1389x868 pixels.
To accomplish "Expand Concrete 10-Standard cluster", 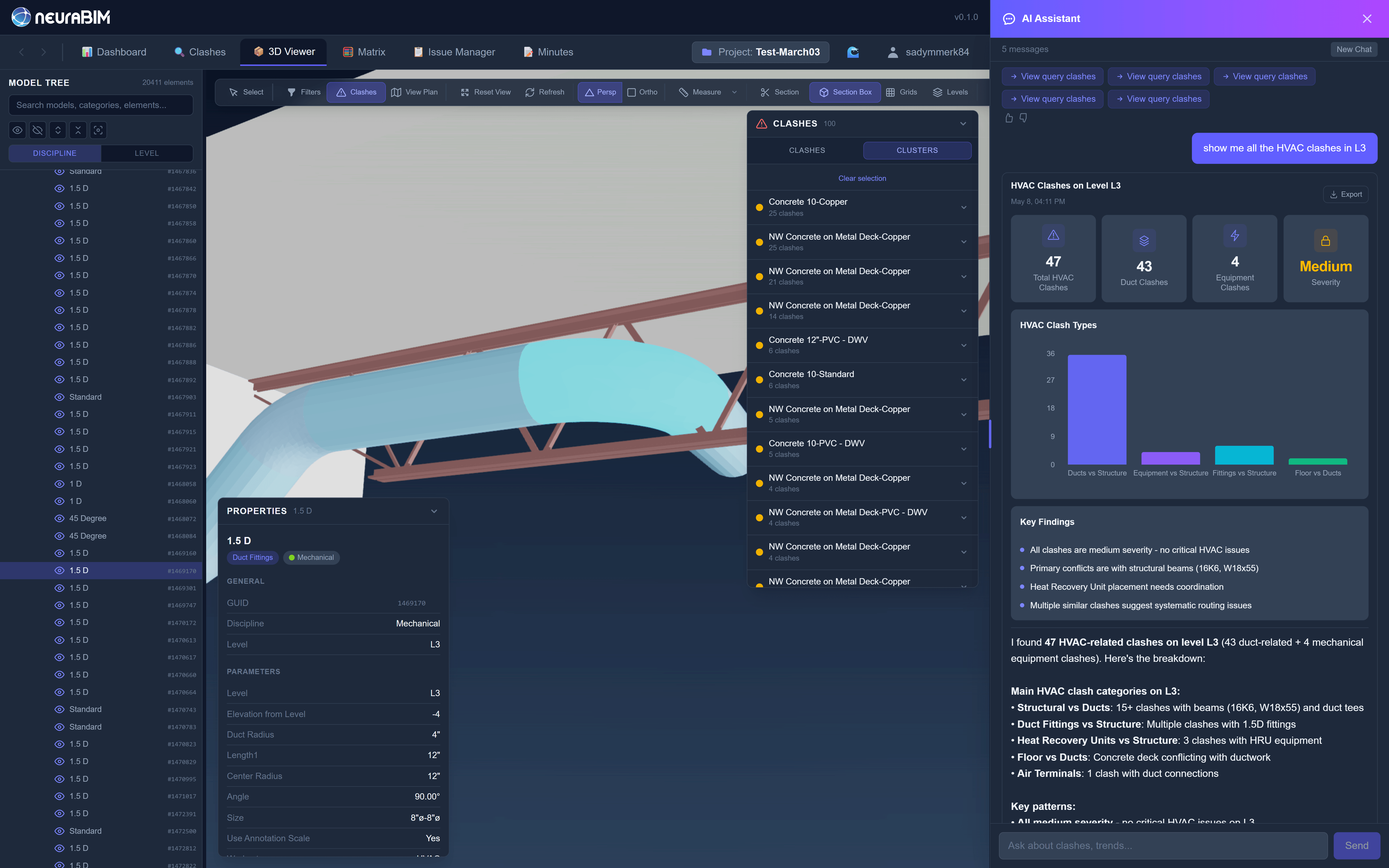I will coord(964,380).
